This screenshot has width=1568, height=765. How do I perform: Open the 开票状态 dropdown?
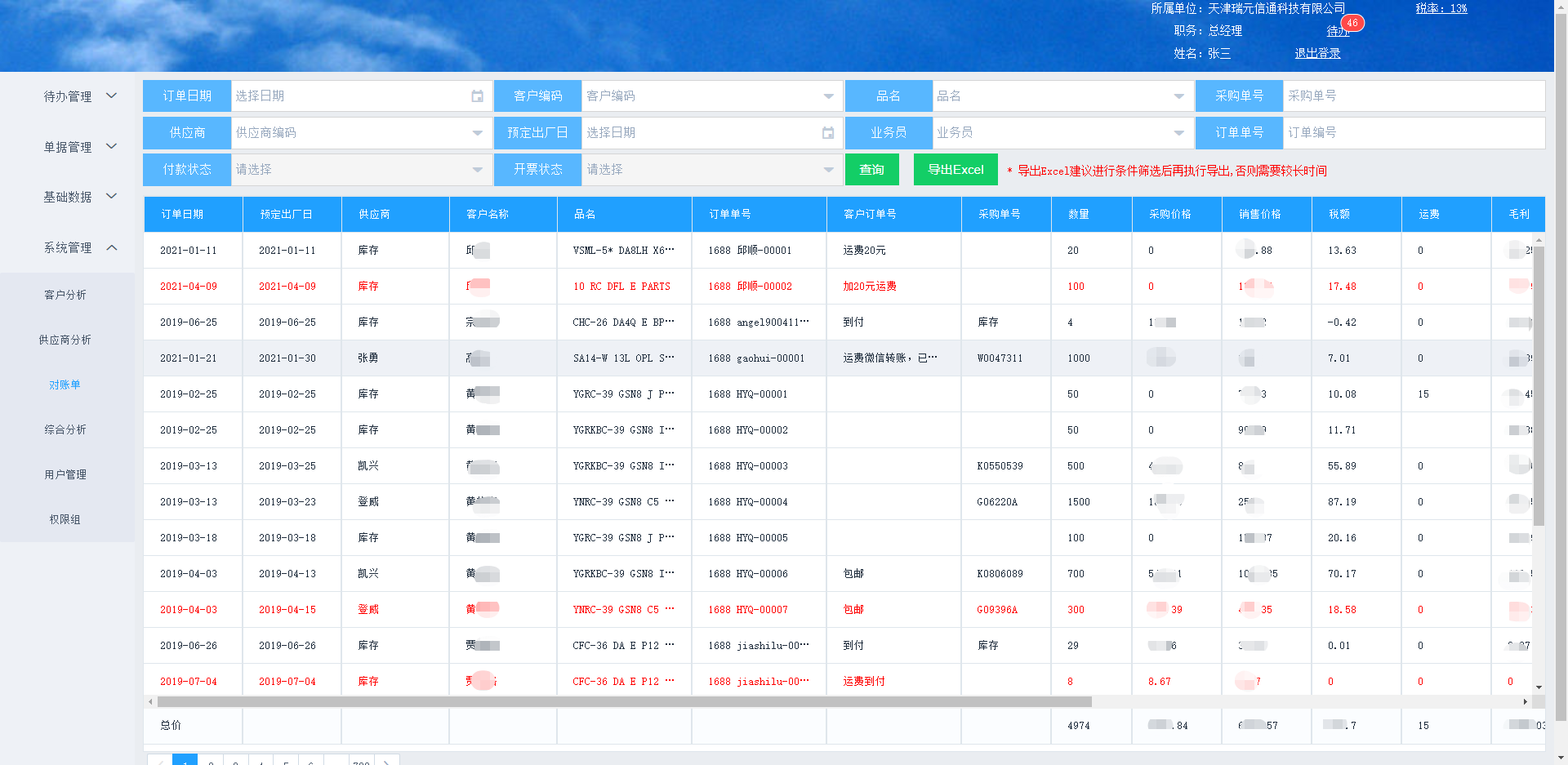click(x=827, y=170)
